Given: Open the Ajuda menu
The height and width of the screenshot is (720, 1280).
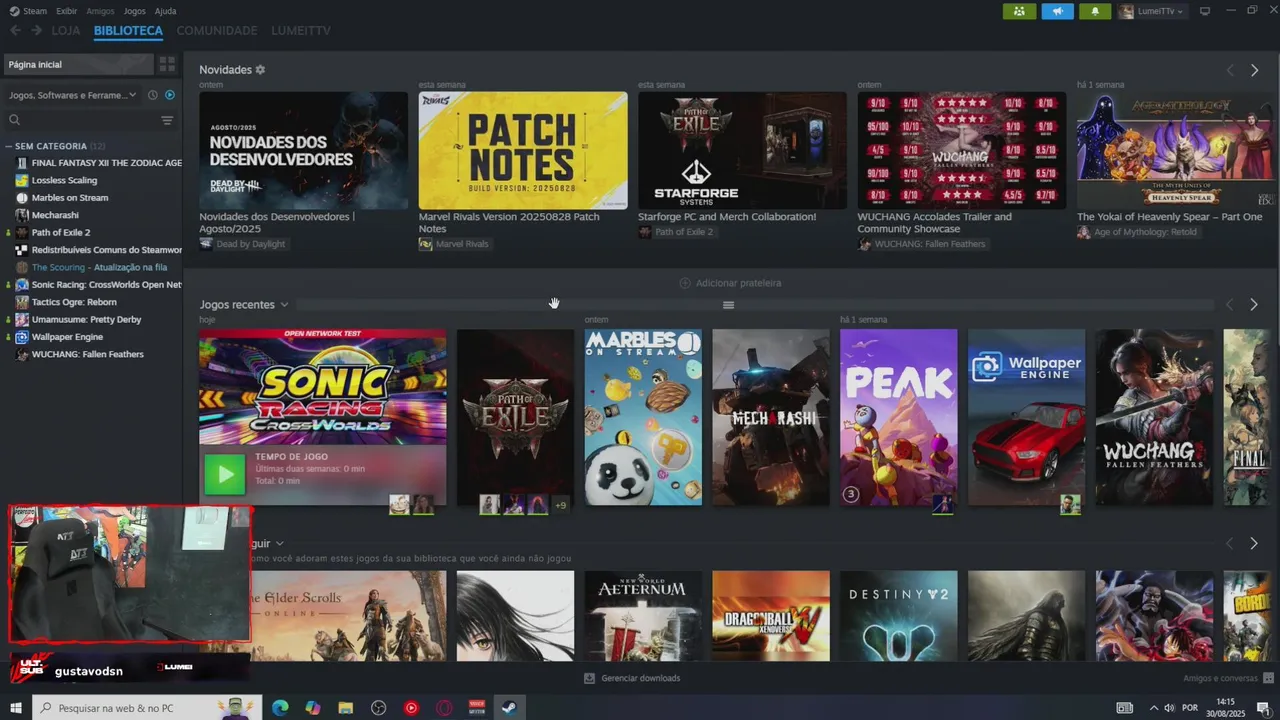Looking at the screenshot, I should point(165,11).
